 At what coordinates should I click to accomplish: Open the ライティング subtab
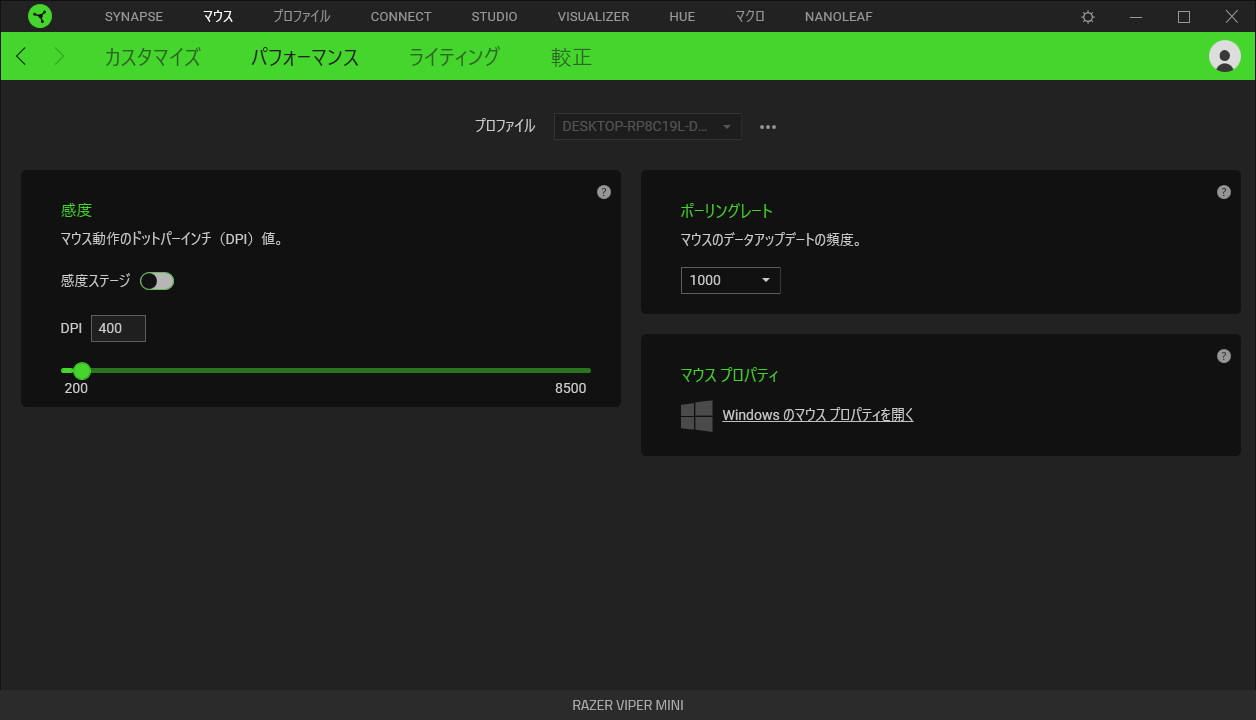[x=455, y=57]
